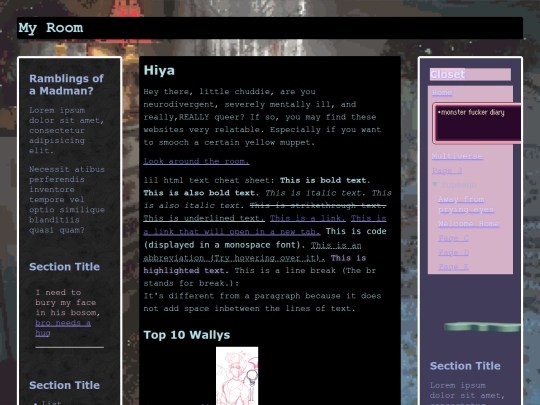Click the pink sketch thumbnail under Top 10 Wallys
Viewport: 540px width, 405px height.
click(237, 376)
